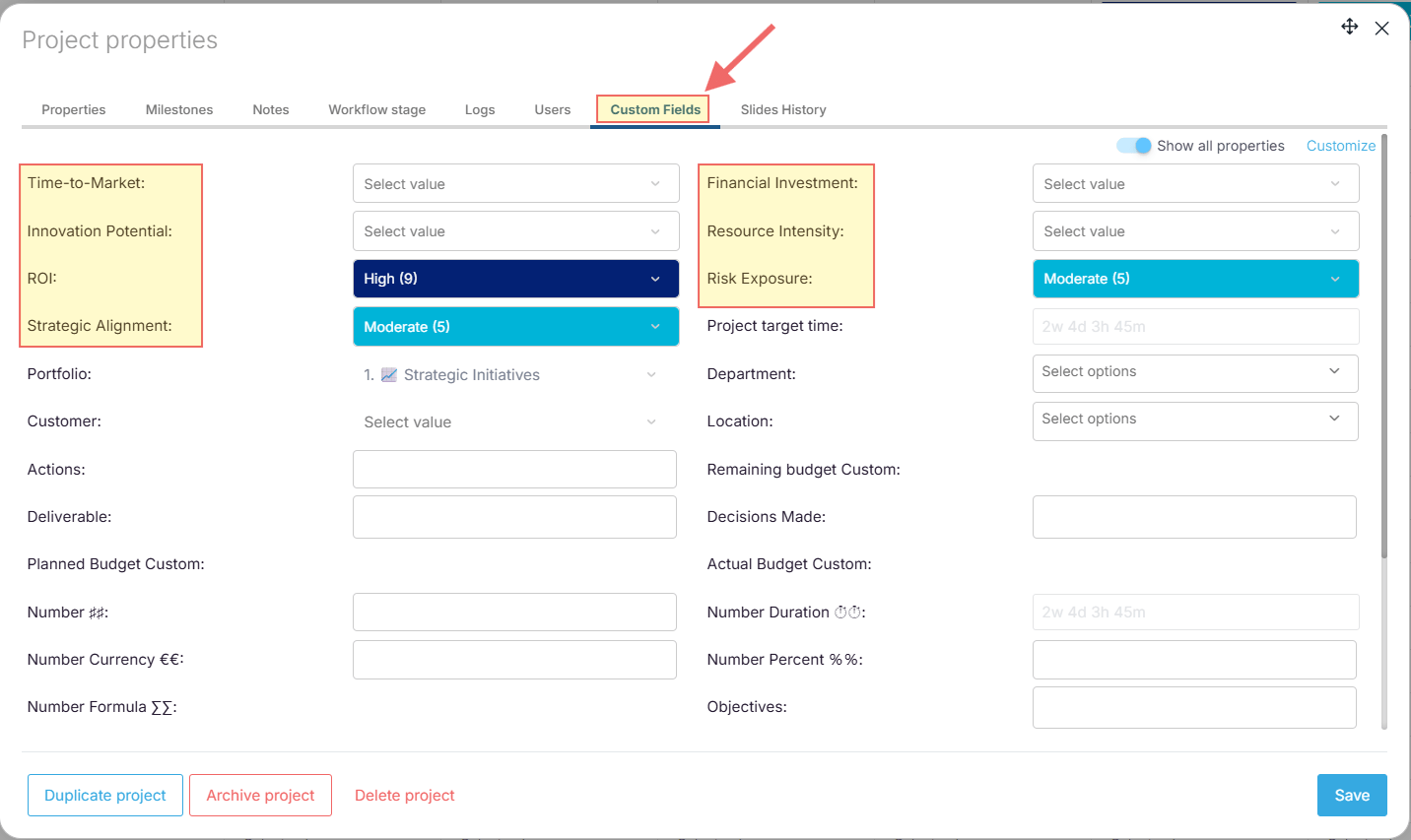1411x840 pixels.
Task: Switch to the Milestones tab
Action: 179,109
